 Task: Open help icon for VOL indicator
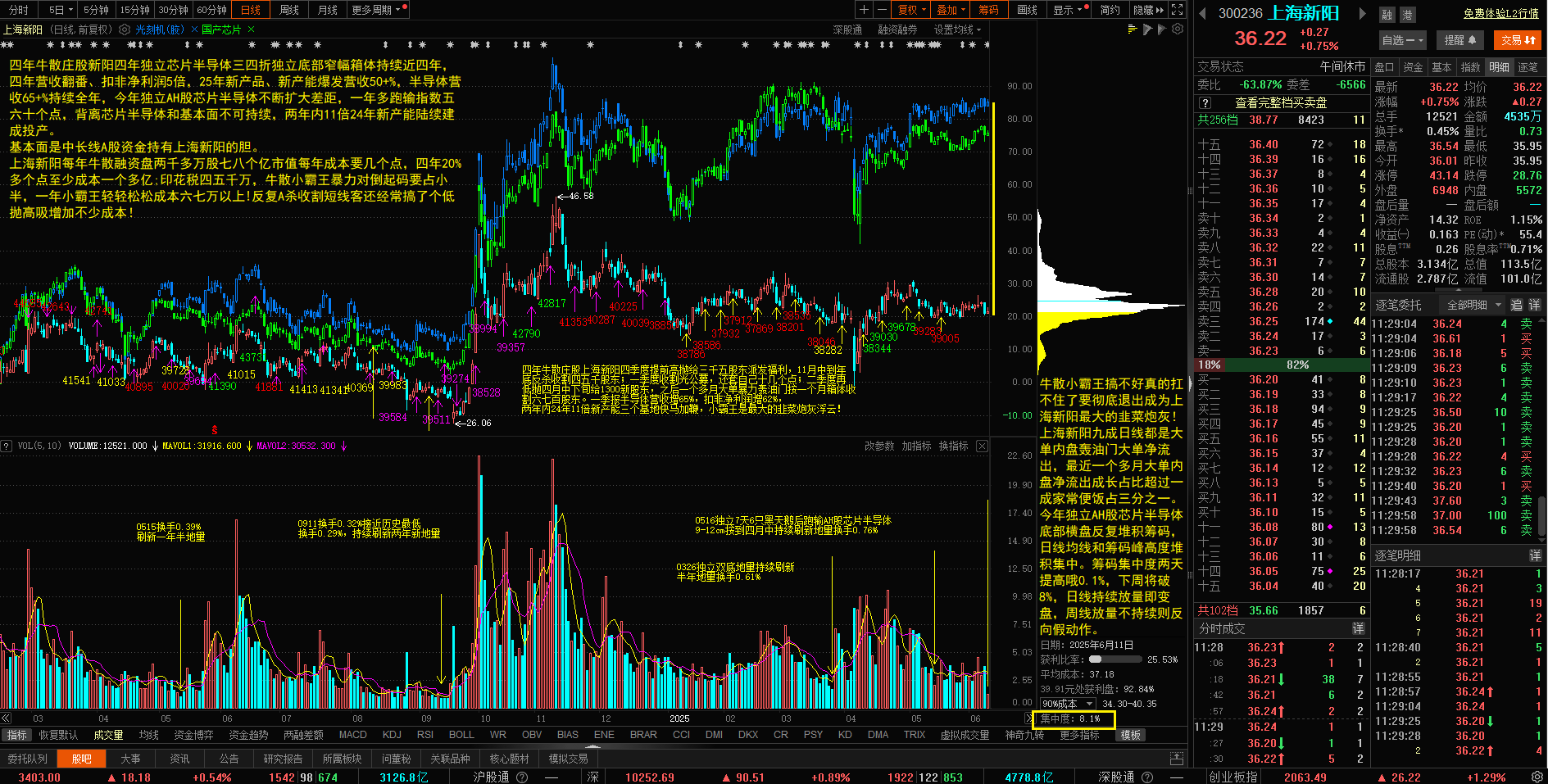point(7,446)
